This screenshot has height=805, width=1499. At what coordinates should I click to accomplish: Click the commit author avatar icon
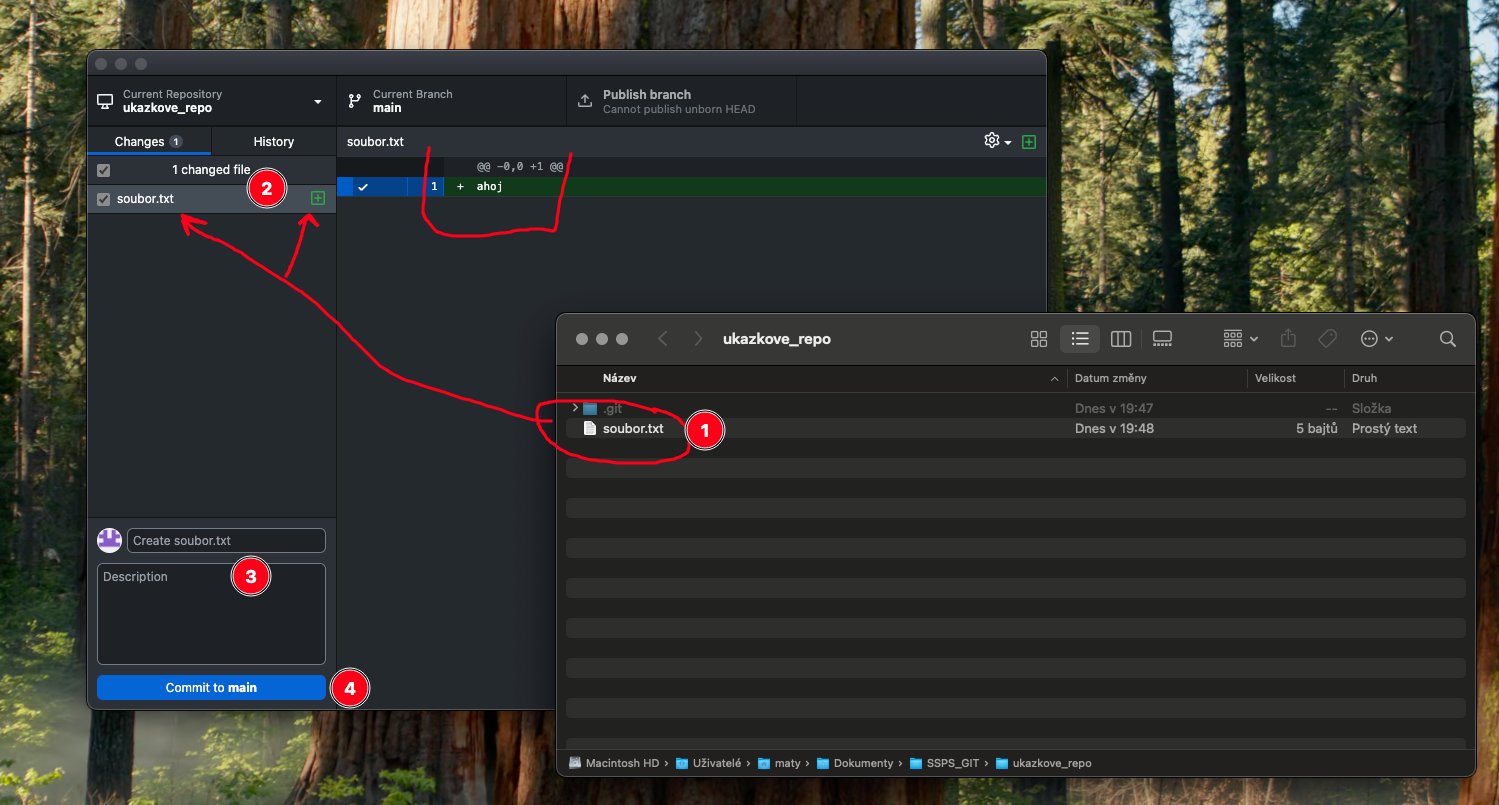point(109,540)
